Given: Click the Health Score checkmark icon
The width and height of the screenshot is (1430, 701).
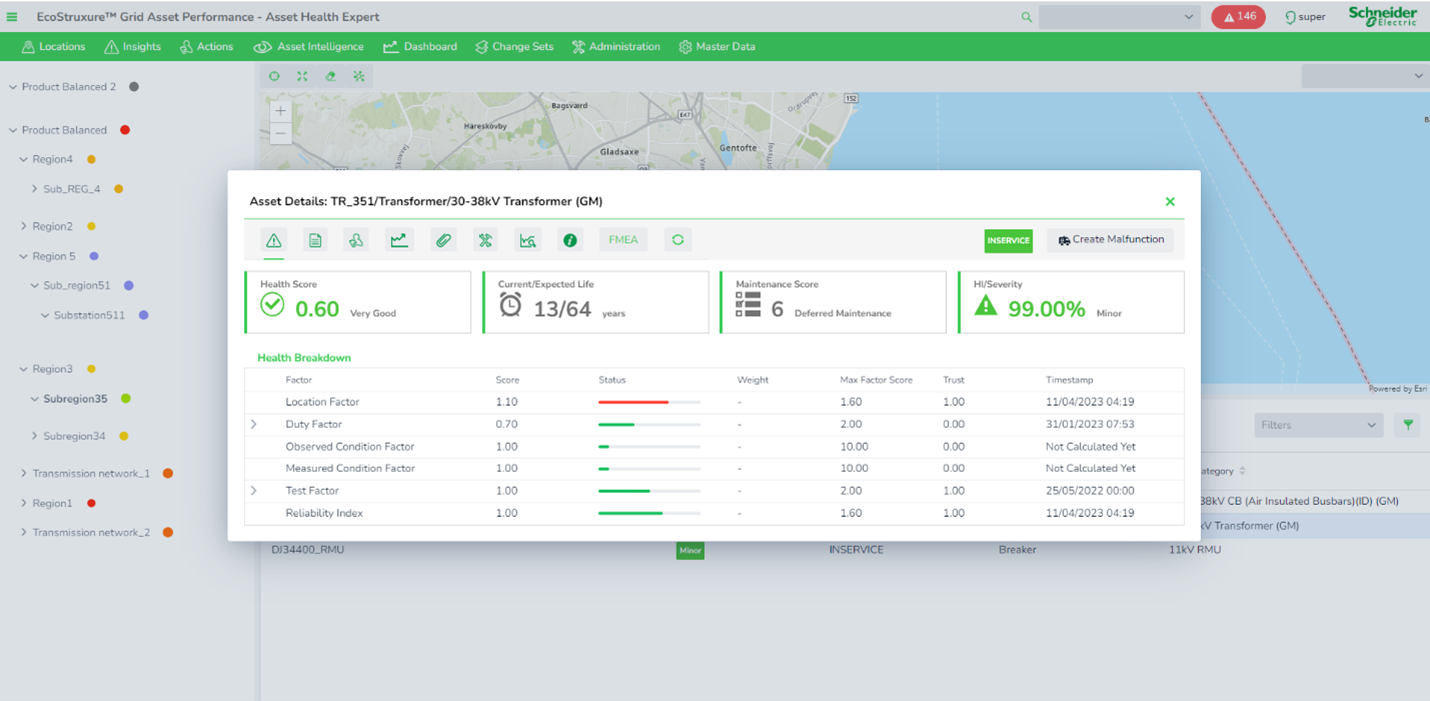Looking at the screenshot, I should 272,305.
